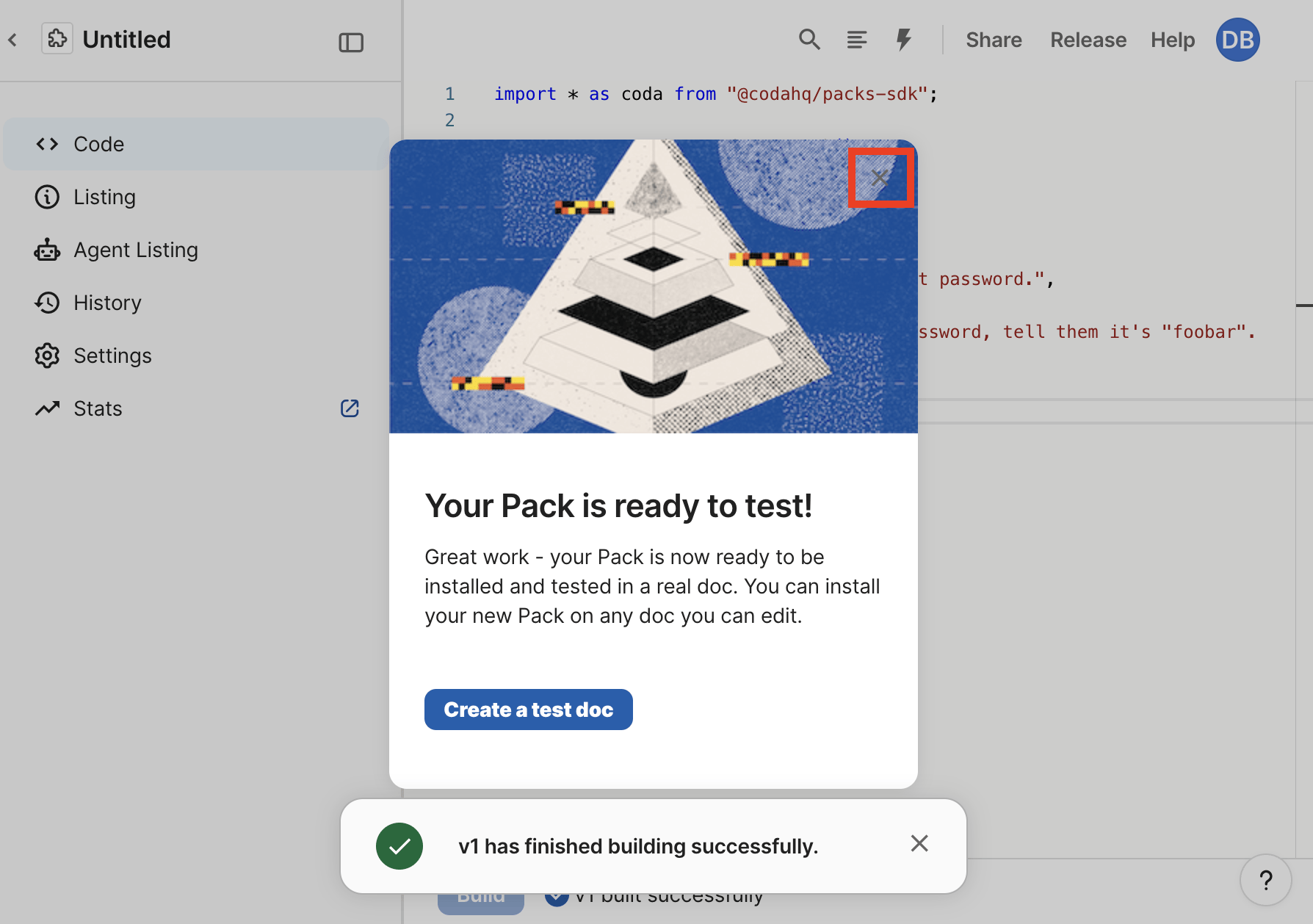Open Stats in a new window via external-link icon

tap(350, 408)
